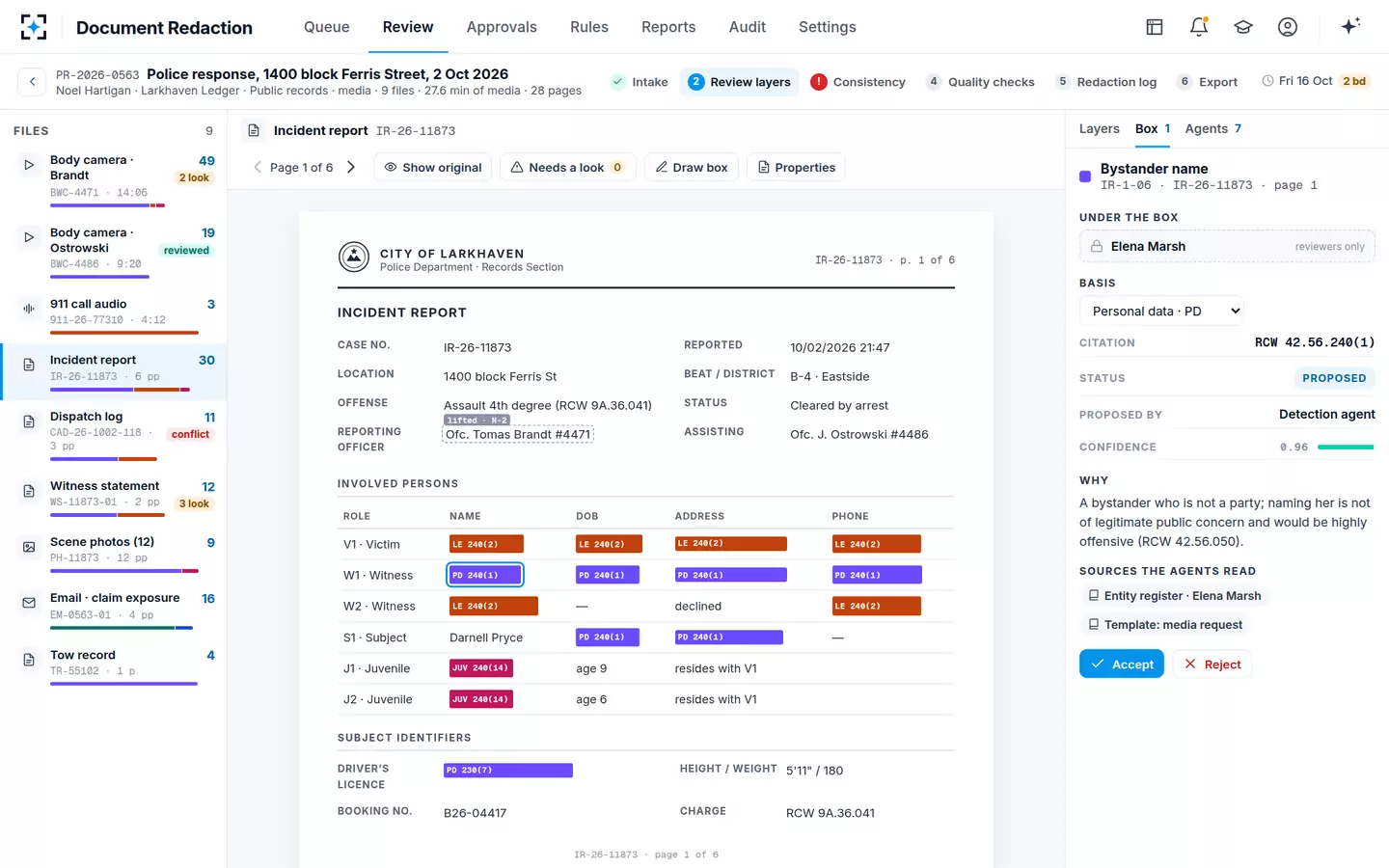Open the layout panel icon in header
The height and width of the screenshot is (868, 1389).
[1155, 27]
